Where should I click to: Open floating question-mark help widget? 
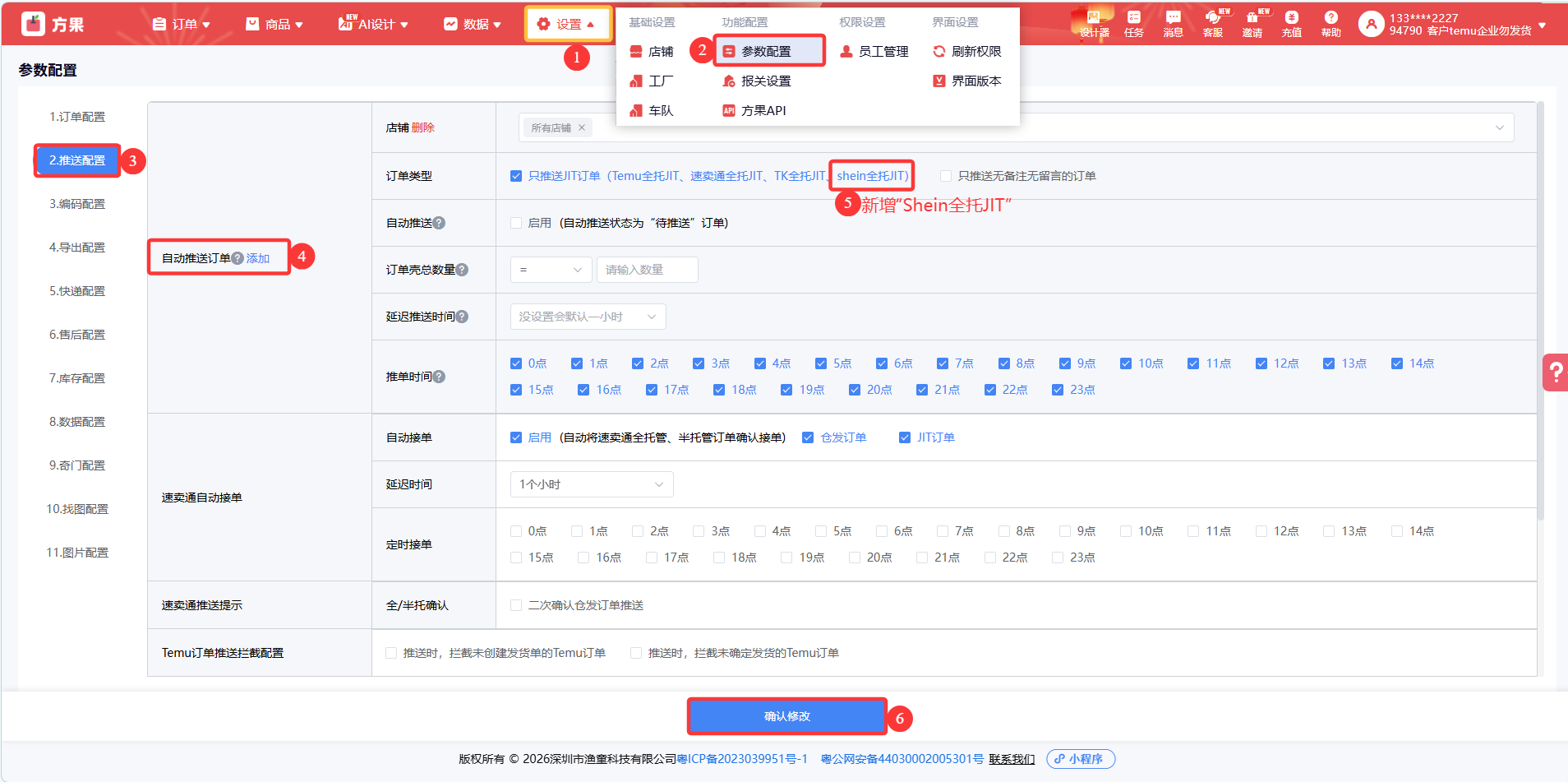(x=1556, y=372)
